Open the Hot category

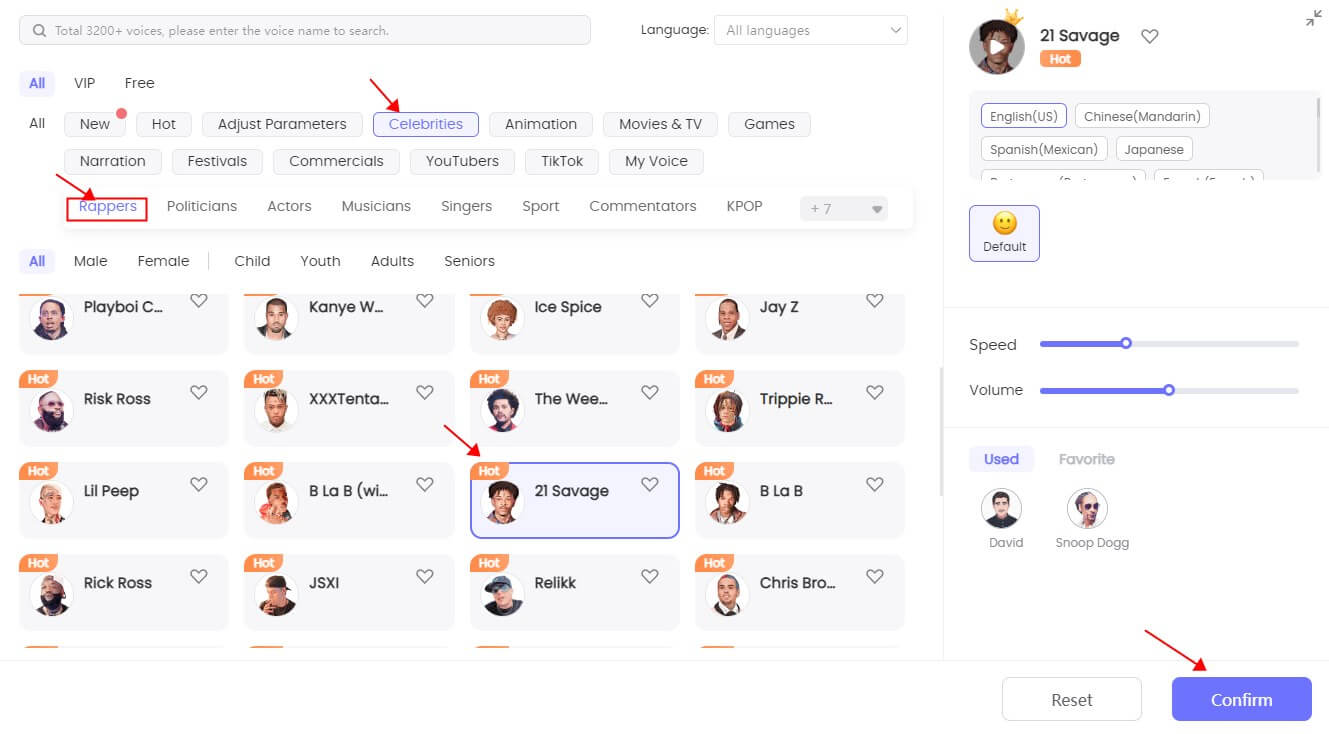[x=164, y=124]
